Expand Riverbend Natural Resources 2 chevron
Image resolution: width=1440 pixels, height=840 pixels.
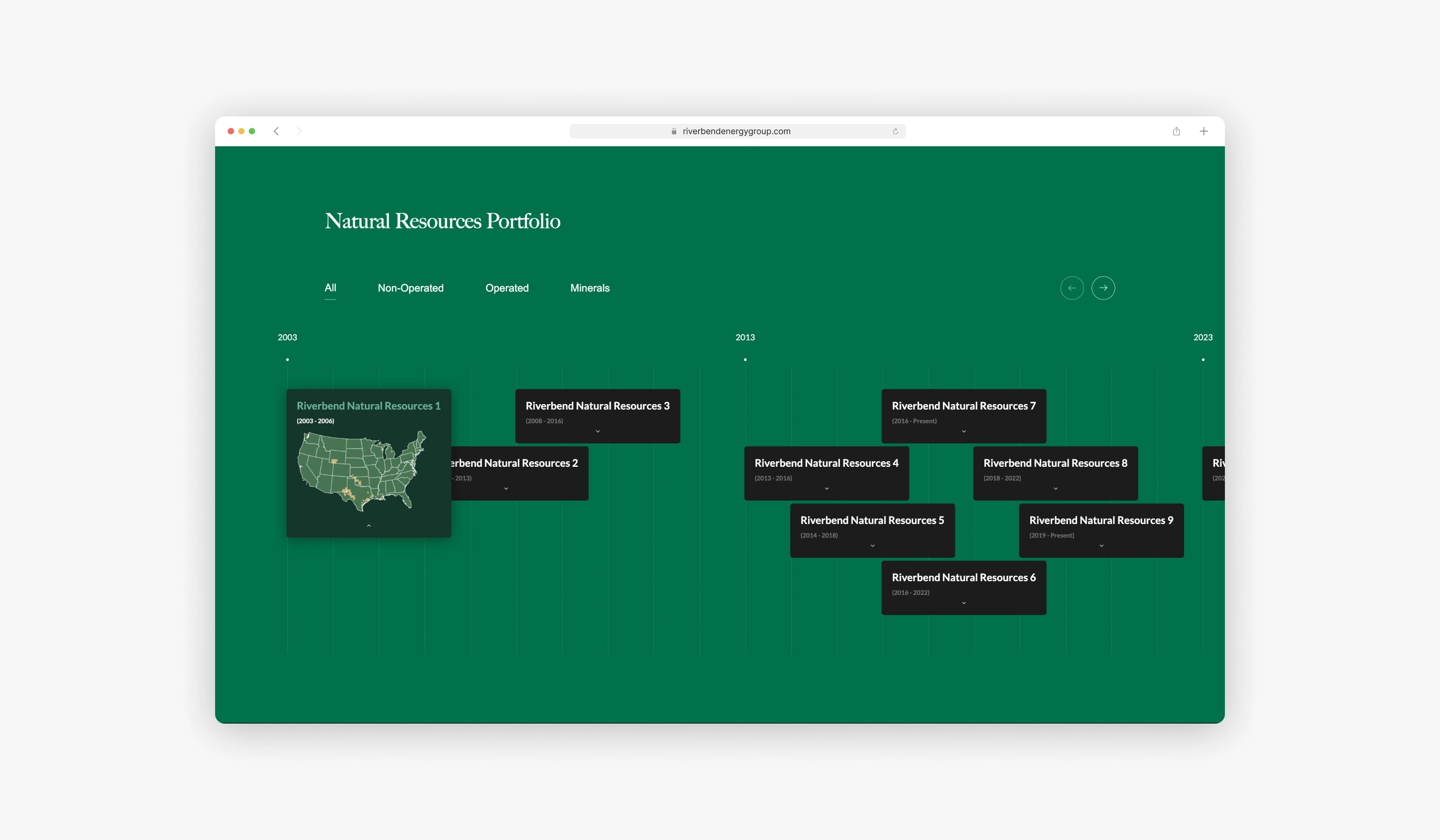pos(506,489)
